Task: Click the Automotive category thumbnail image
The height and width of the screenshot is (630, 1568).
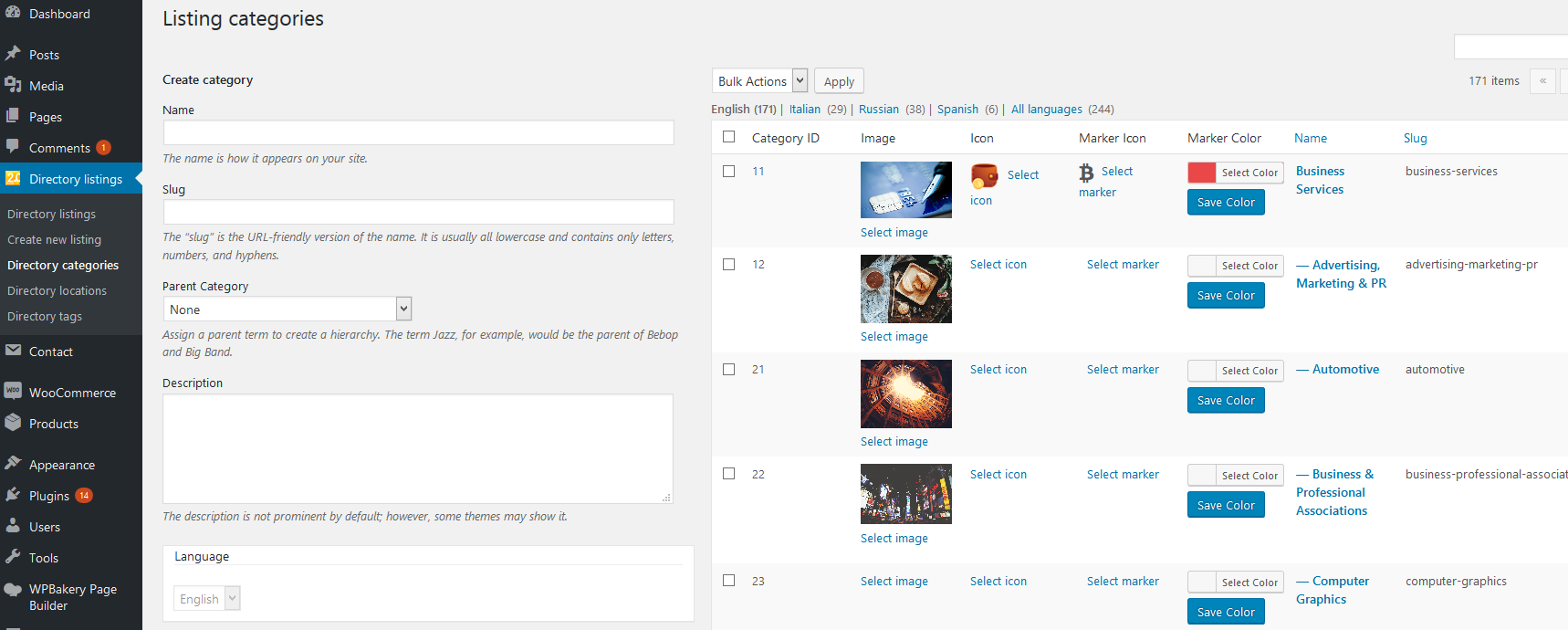Action: coord(905,394)
